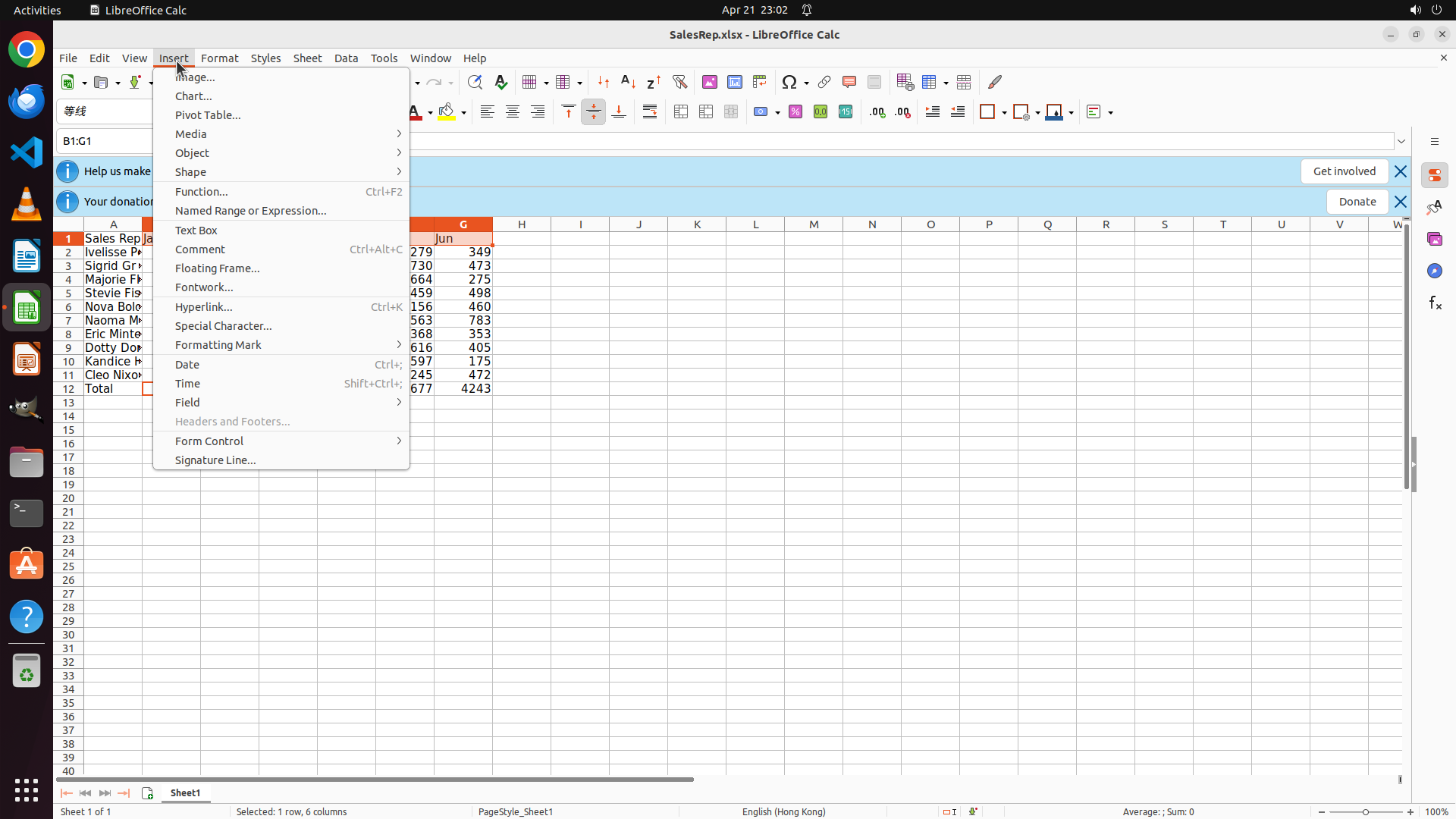
Task: Toggle Center Vertically alignment
Action: (594, 112)
